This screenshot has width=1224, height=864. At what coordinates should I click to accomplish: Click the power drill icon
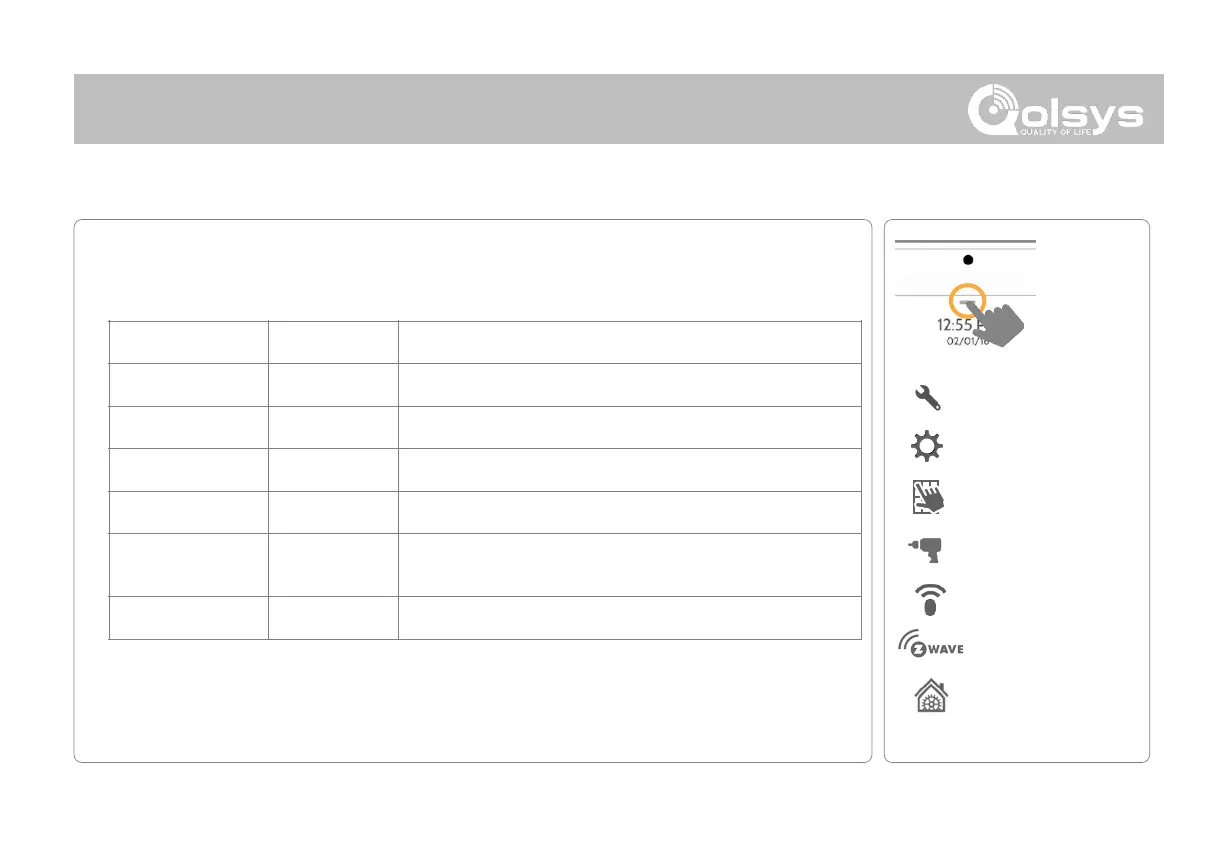tap(927, 548)
